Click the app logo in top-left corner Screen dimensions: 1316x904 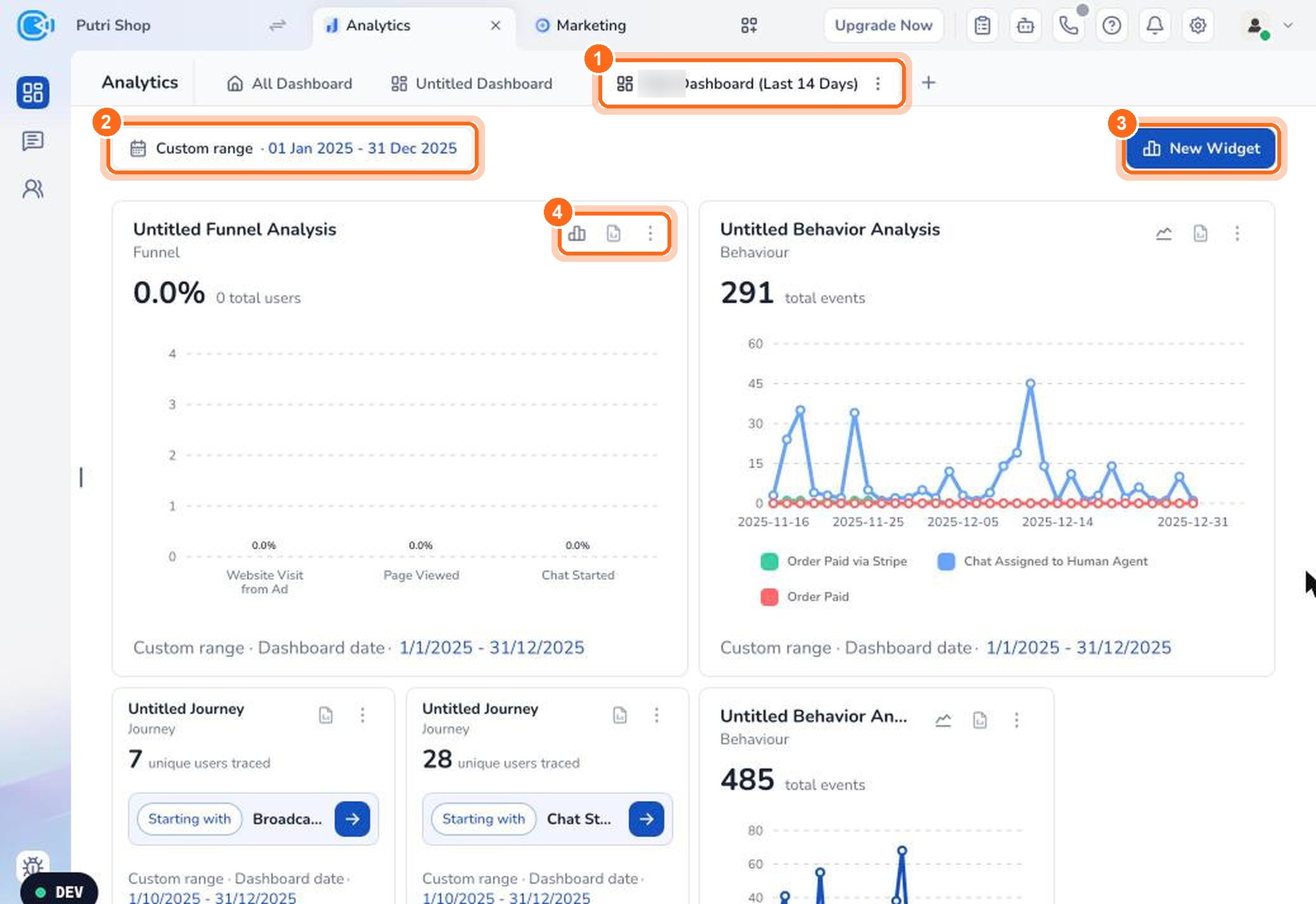[x=35, y=25]
